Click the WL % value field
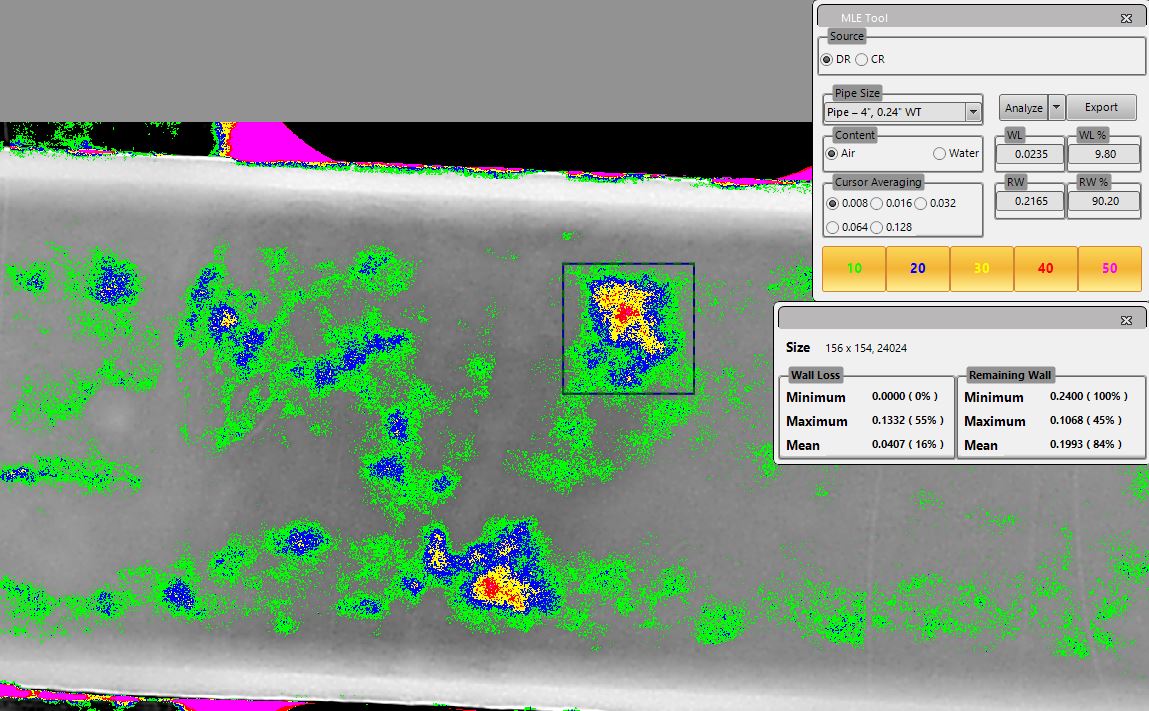 [1103, 154]
